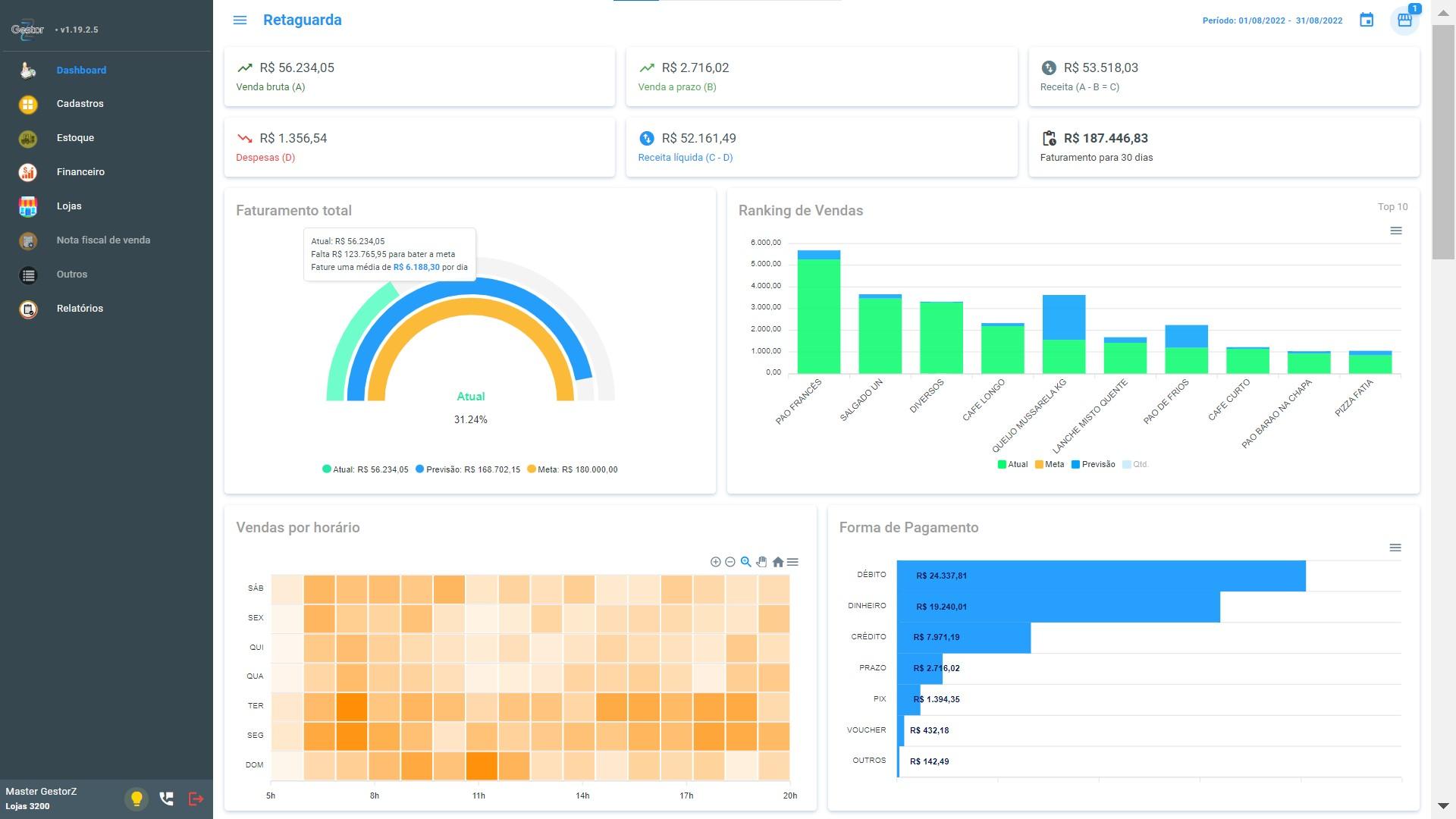Zoom in on Vendas por horário chart
Viewport: 1456px width, 819px height.
coord(715,562)
